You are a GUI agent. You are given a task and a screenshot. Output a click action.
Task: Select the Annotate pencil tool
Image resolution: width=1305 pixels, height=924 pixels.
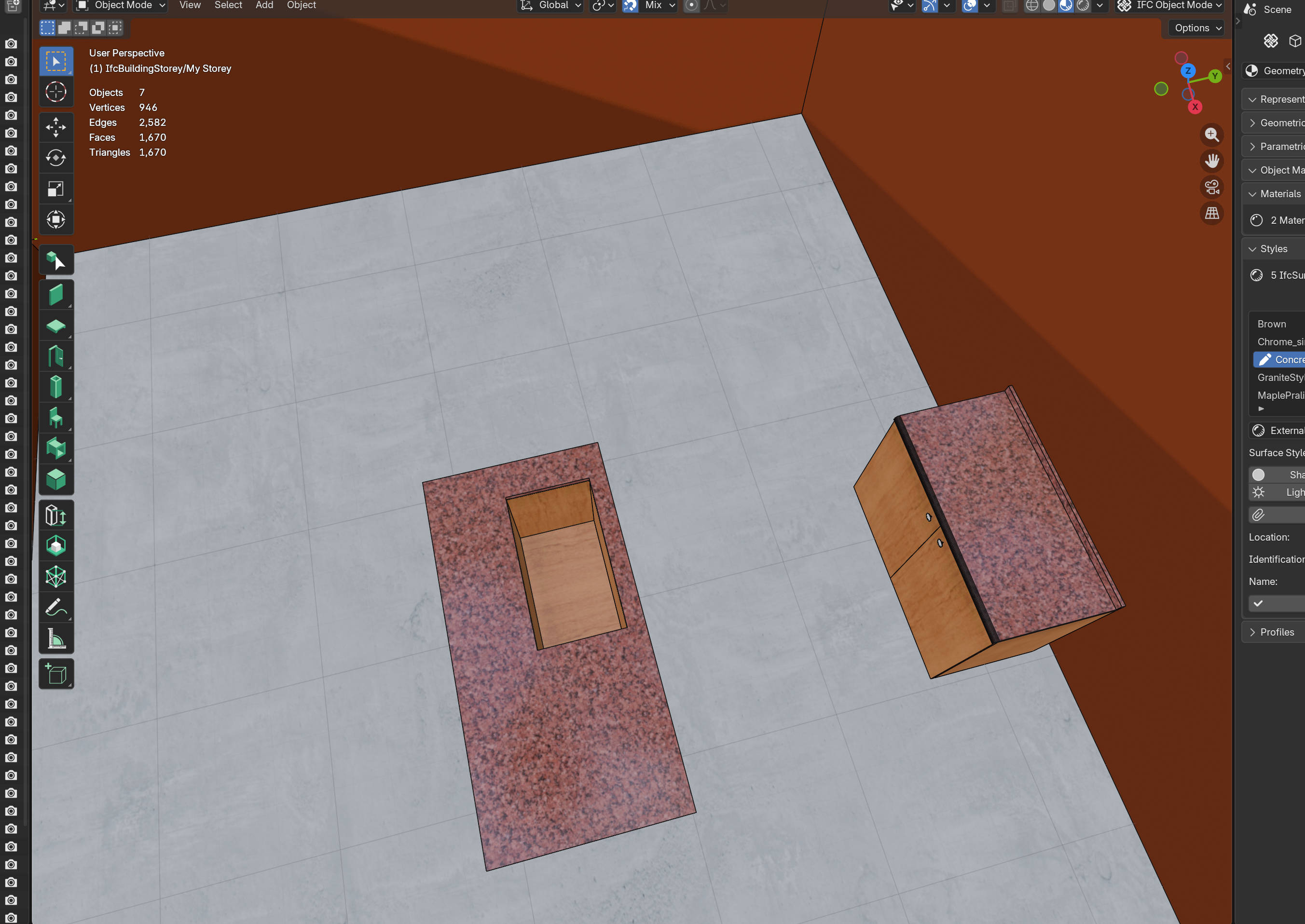pyautogui.click(x=56, y=608)
